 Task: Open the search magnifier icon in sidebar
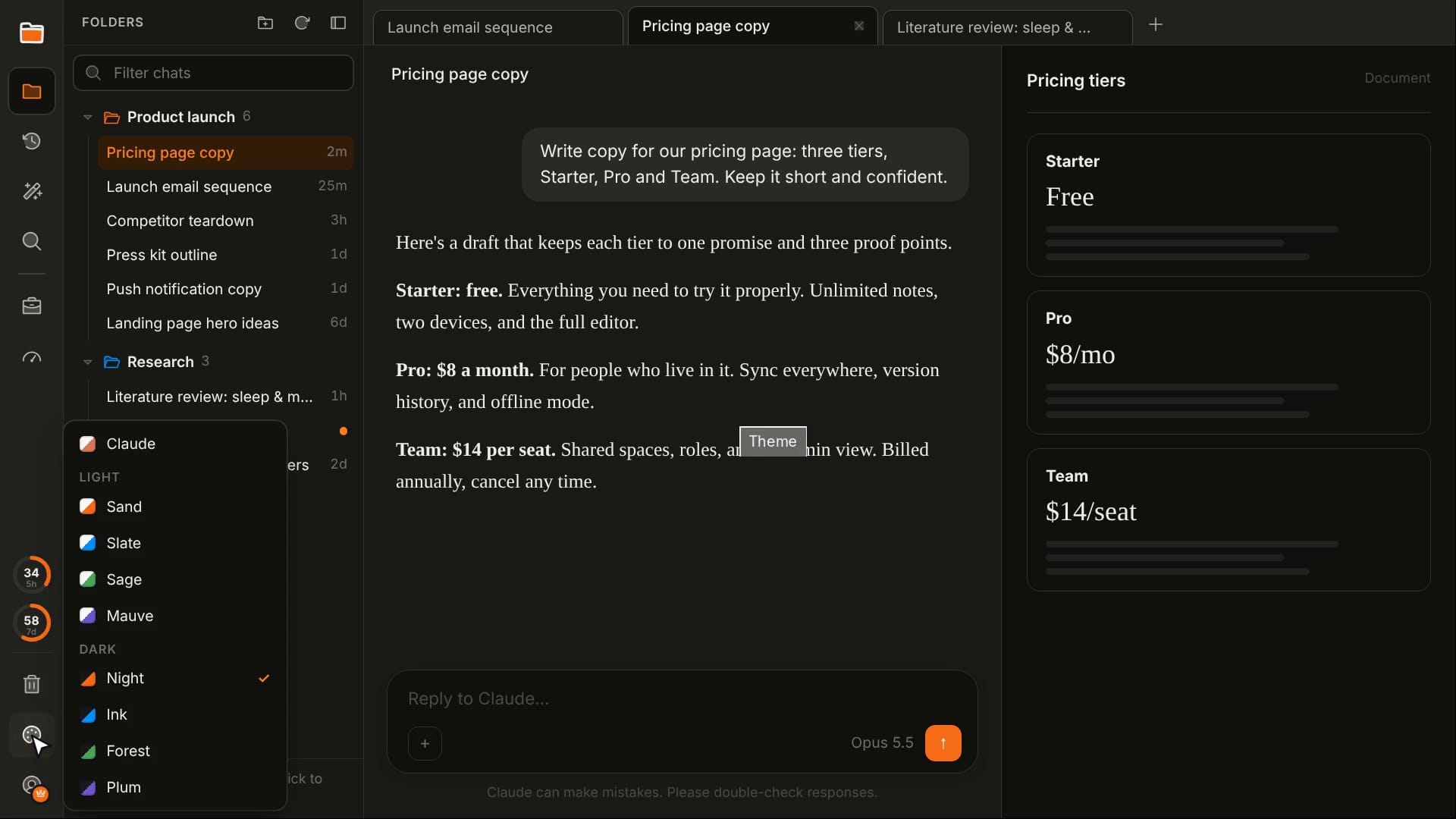[x=31, y=241]
